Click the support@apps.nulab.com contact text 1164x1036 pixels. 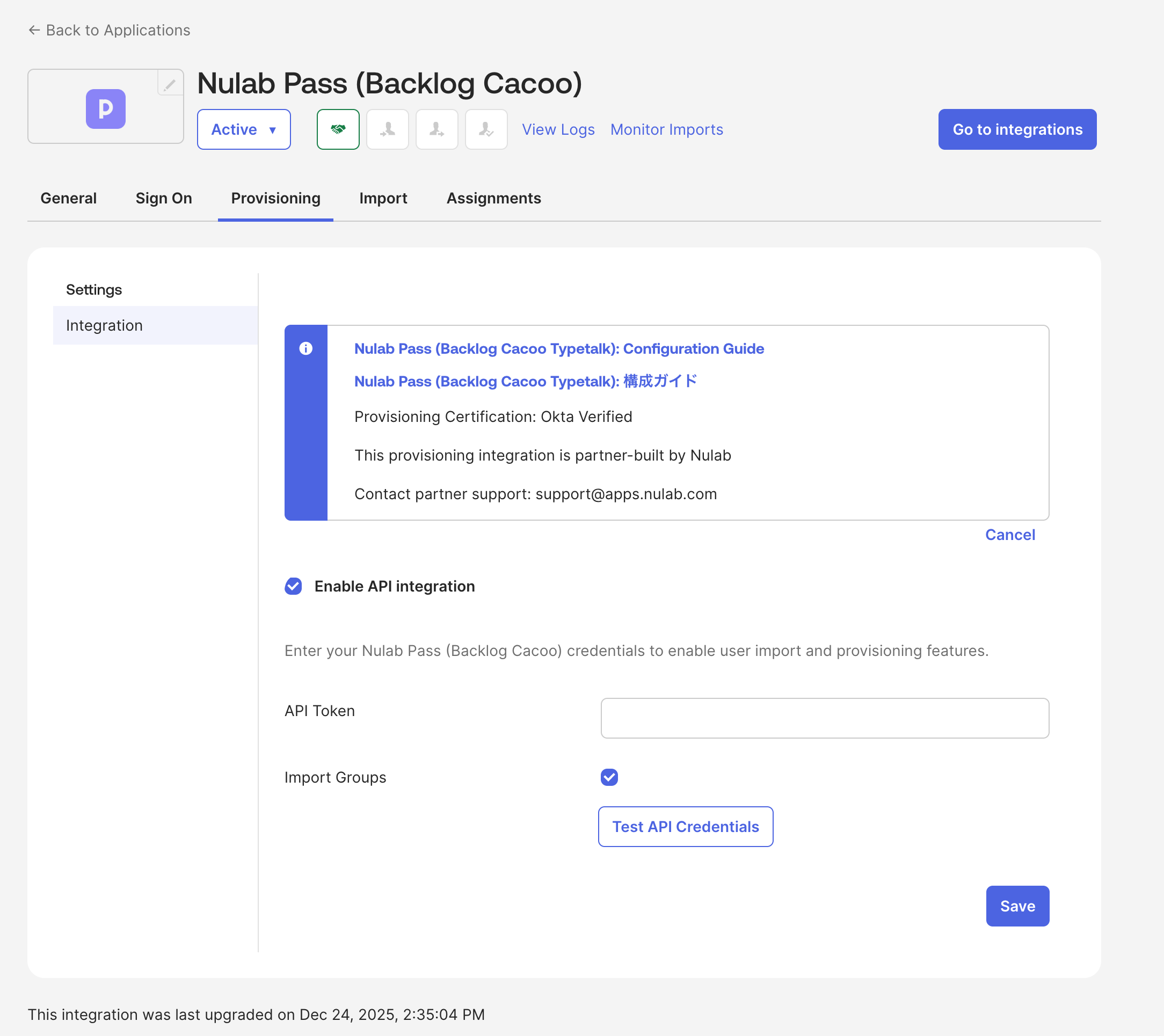[626, 494]
